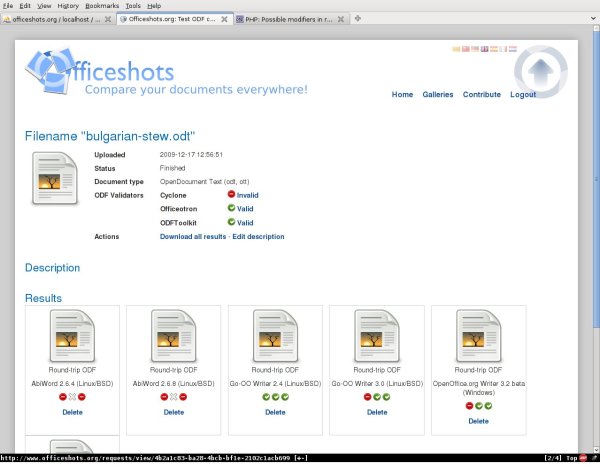Close the 'Officeshots.org: Test ODF' tab
The width and height of the screenshot is (600, 471).
tap(224, 19)
